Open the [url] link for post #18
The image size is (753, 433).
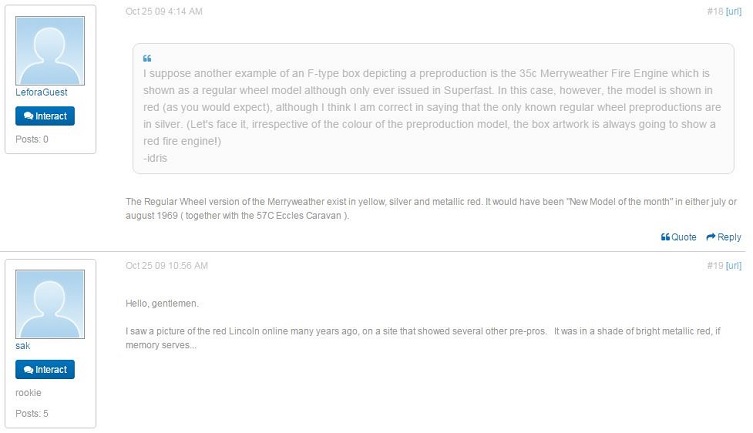click(733, 12)
